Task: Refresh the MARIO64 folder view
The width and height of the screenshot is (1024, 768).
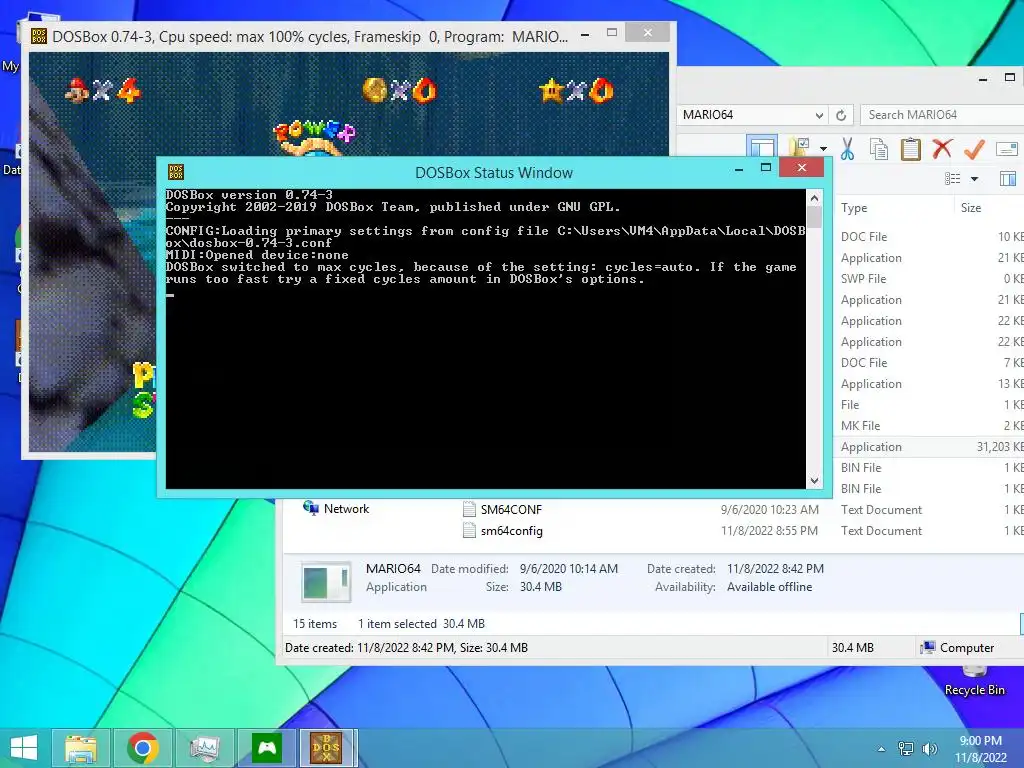Action: pyautogui.click(x=841, y=115)
